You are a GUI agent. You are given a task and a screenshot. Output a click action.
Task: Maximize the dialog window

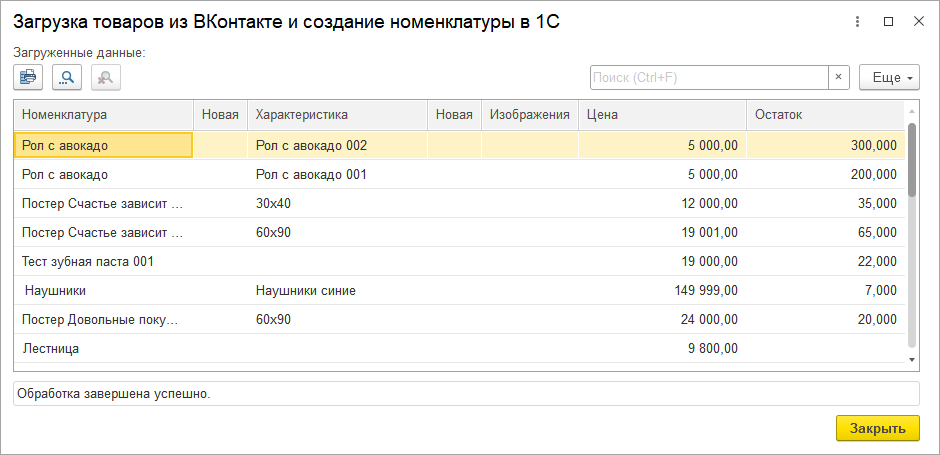tap(889, 21)
